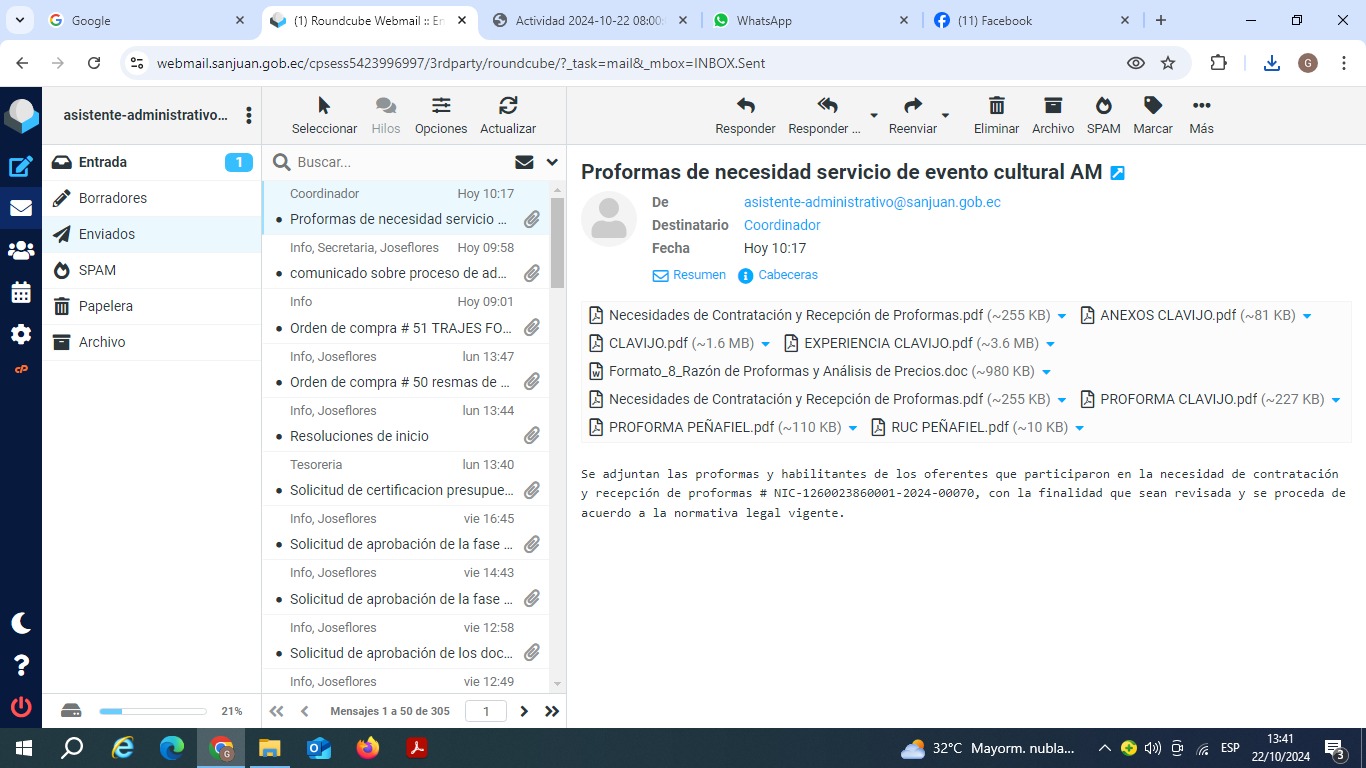Click the Eliminar trash icon
Screen dimensions: 1366x768
pos(996,115)
